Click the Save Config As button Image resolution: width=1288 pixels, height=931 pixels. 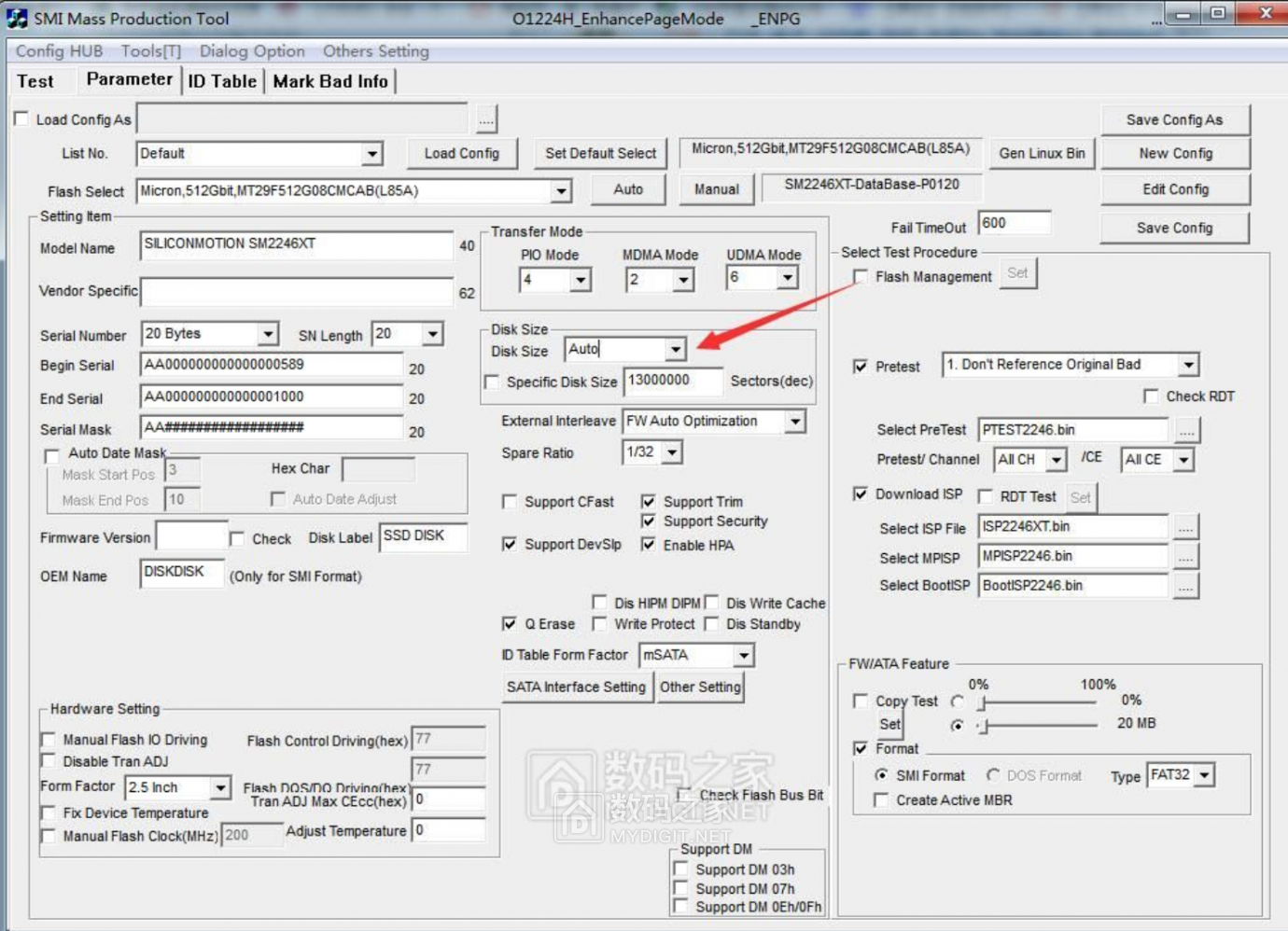[1174, 119]
